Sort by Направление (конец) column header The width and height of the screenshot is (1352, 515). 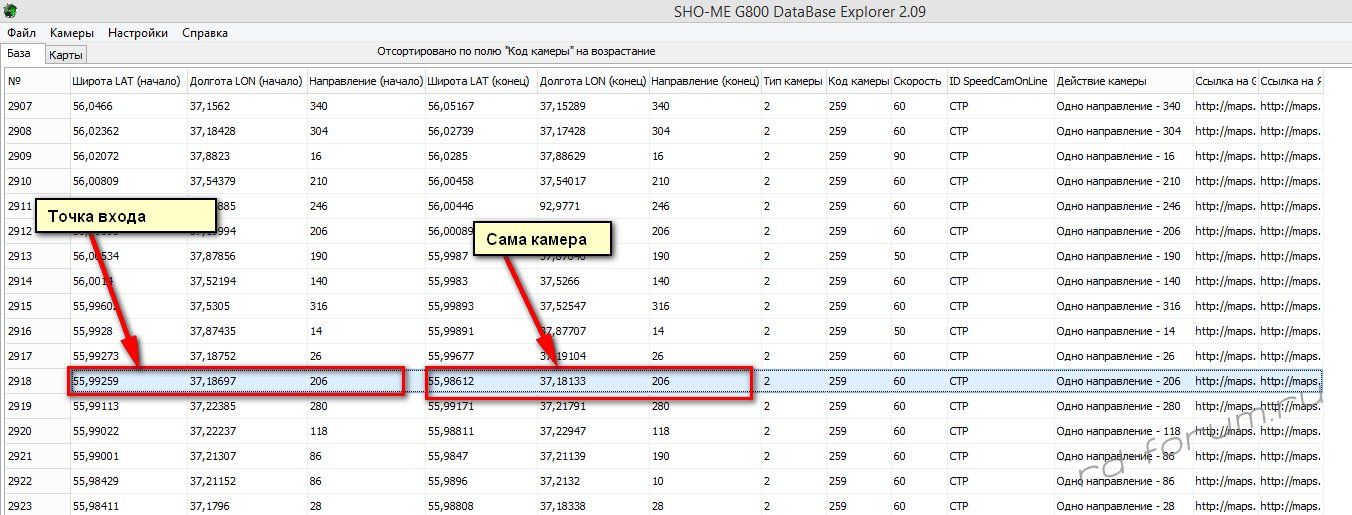point(704,81)
